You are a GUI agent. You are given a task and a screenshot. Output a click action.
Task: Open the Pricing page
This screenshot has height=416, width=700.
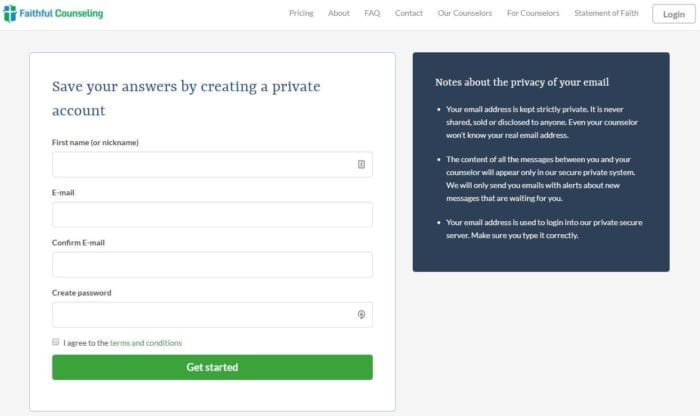[x=301, y=13]
